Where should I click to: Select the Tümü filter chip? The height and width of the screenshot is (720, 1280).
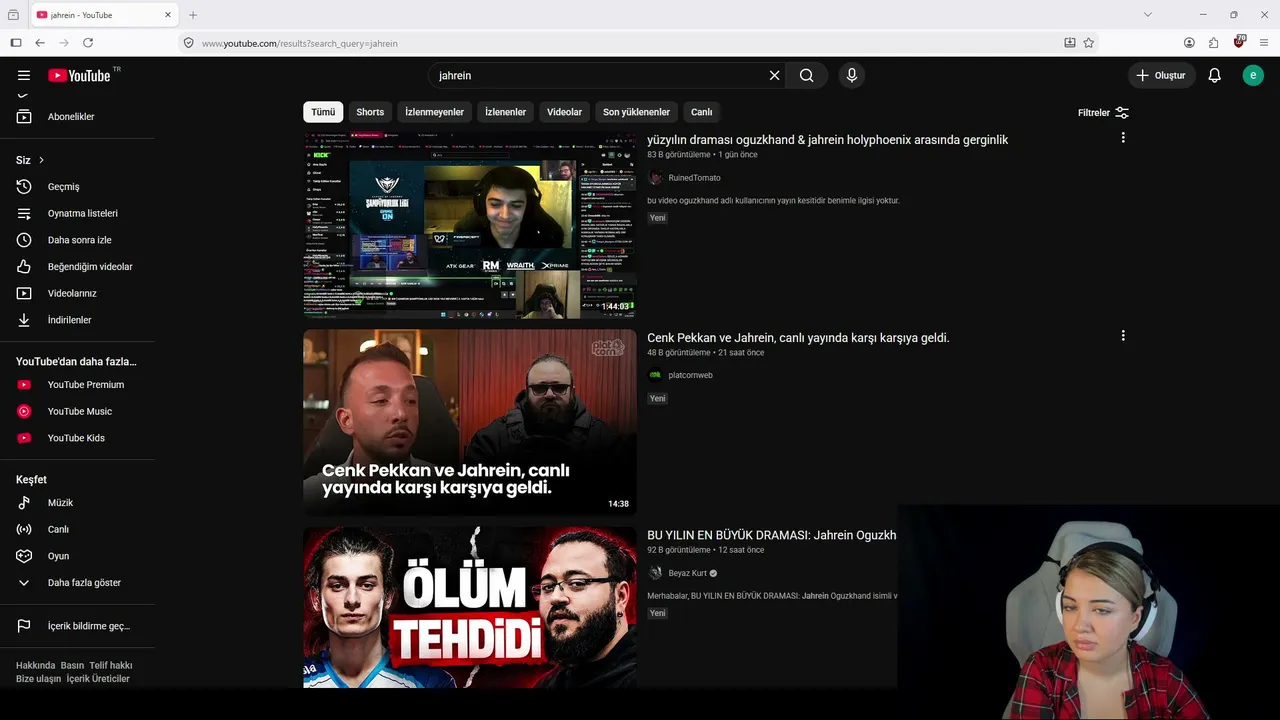[x=323, y=112]
